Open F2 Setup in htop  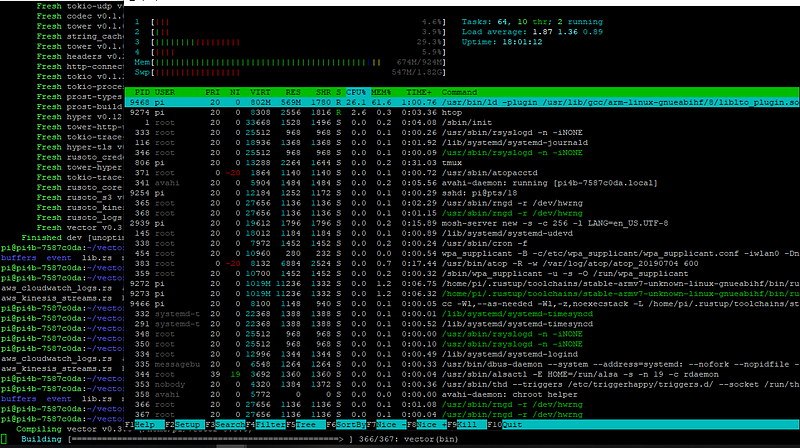[185, 425]
